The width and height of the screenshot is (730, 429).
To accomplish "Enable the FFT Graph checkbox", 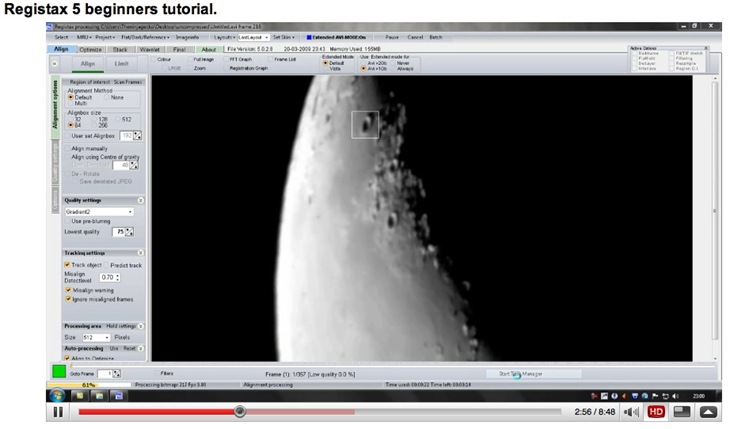I will pos(226,59).
